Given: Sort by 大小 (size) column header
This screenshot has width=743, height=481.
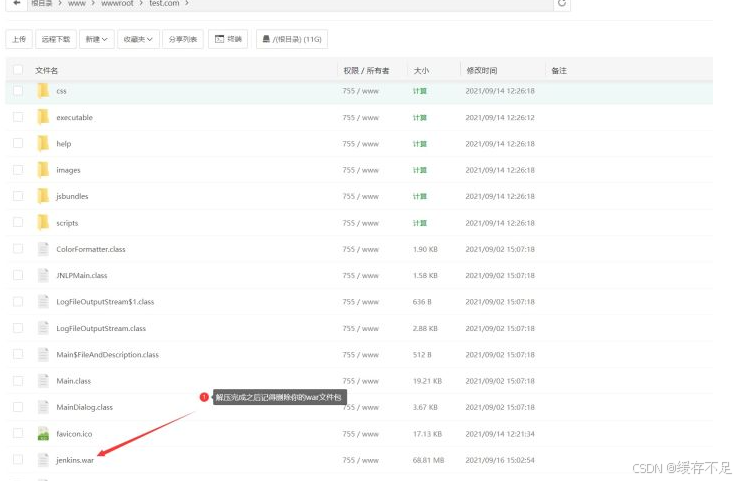Looking at the screenshot, I should tap(421, 71).
